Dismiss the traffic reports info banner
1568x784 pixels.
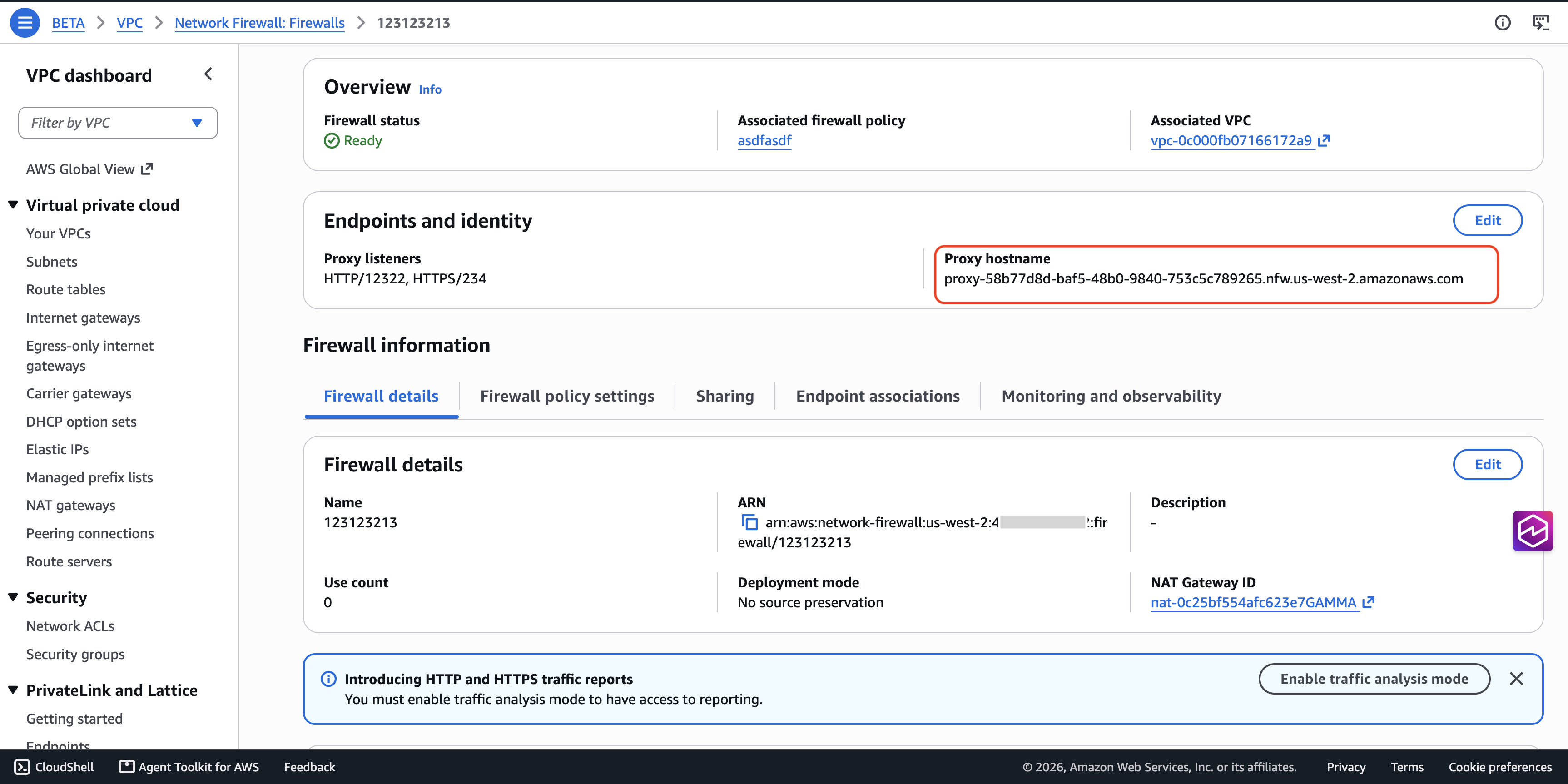coord(1516,679)
